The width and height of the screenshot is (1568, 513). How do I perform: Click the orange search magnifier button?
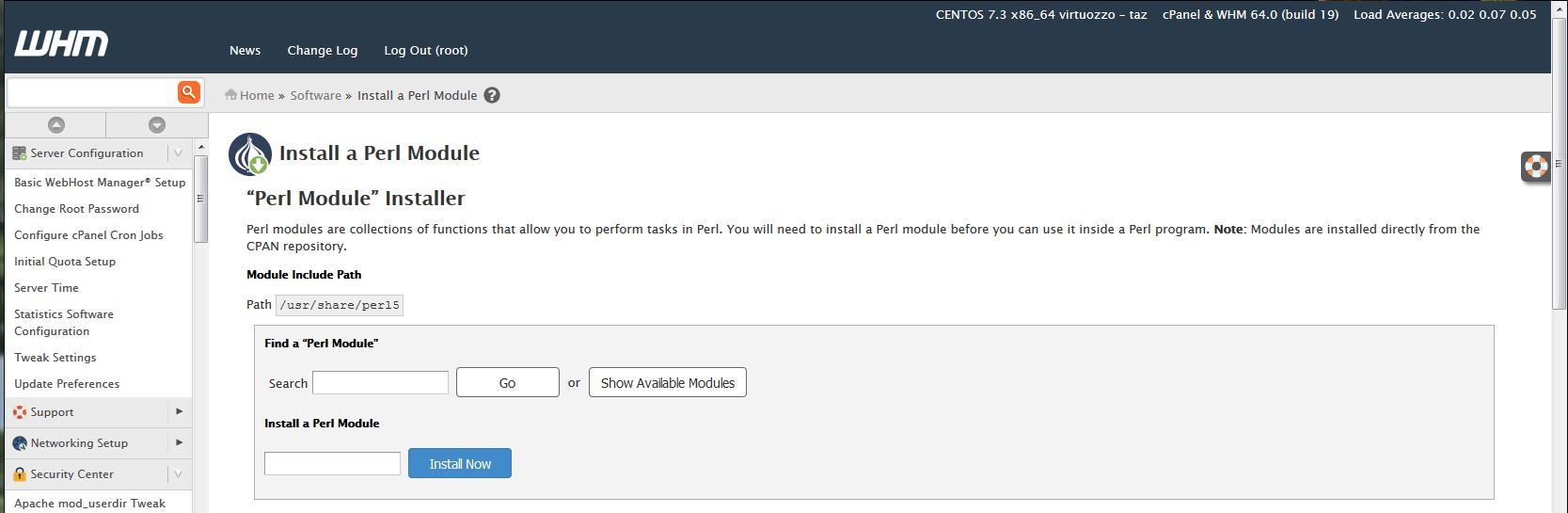[x=189, y=91]
